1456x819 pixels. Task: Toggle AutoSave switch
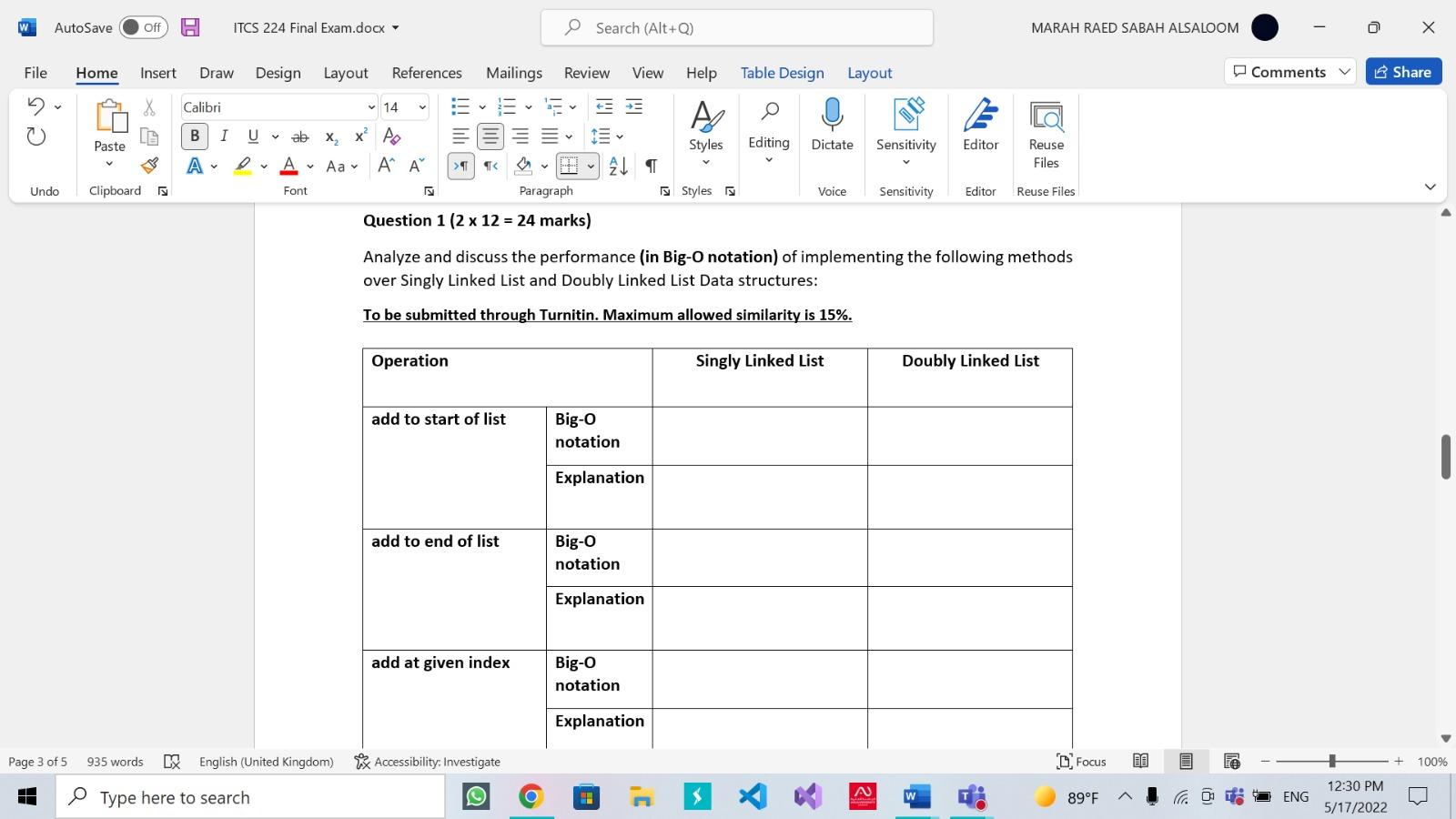coord(144,27)
